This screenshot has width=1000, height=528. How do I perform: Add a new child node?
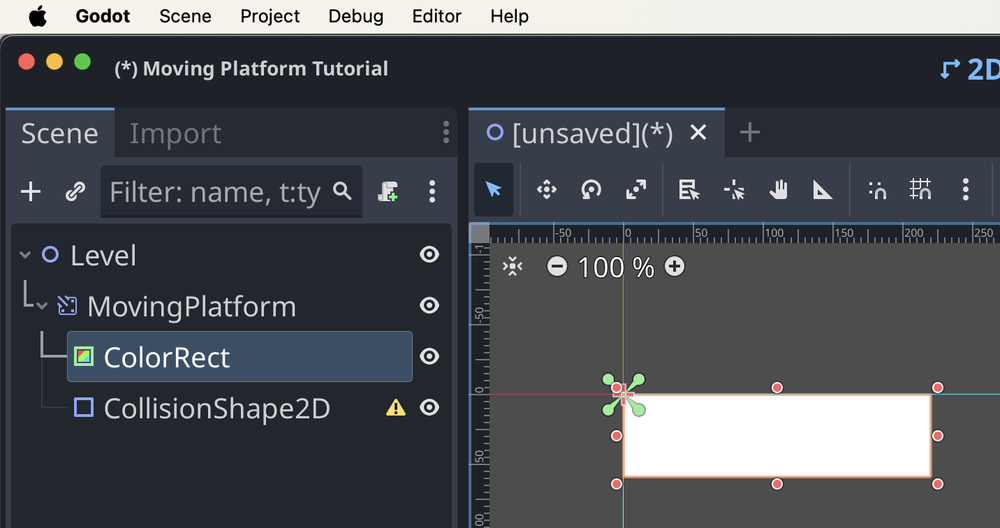[x=31, y=191]
